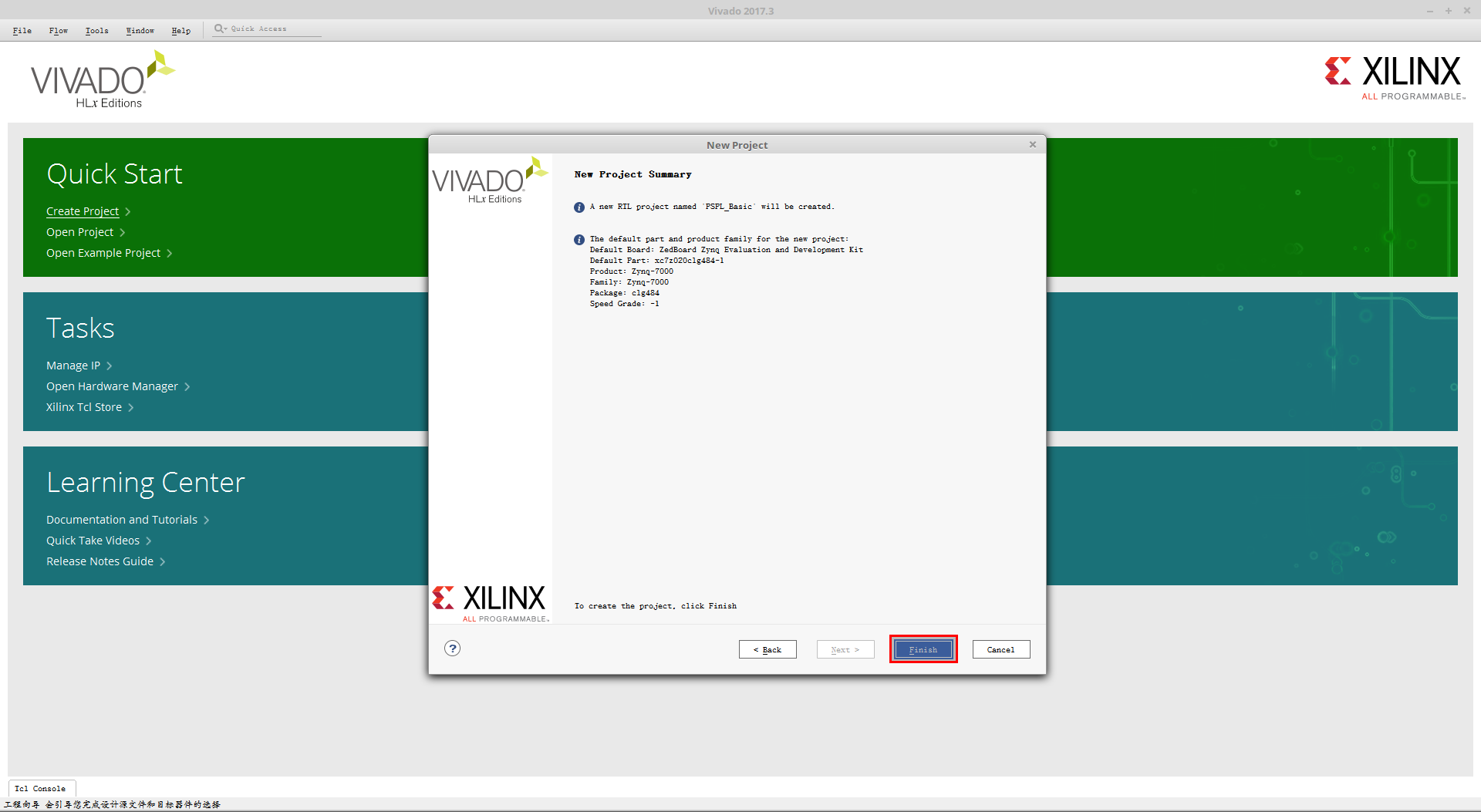The width and height of the screenshot is (1481, 812).
Task: Cancel the New Project wizard
Action: tap(1001, 649)
